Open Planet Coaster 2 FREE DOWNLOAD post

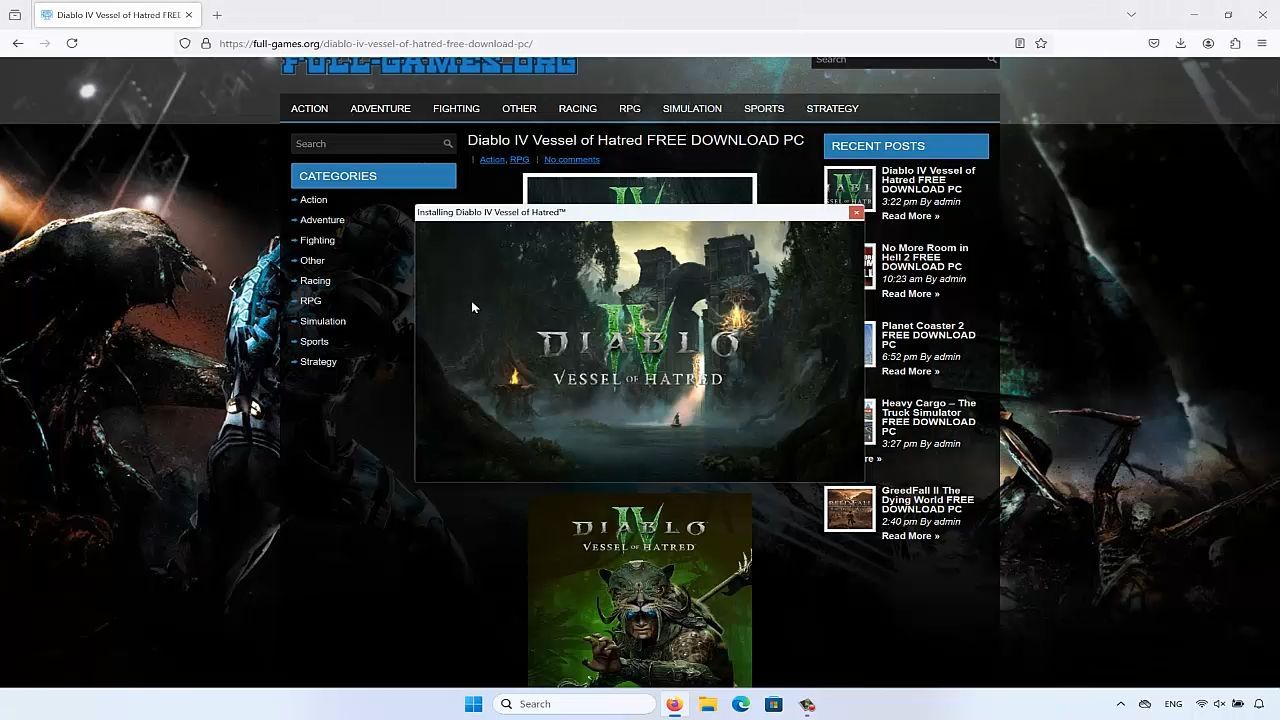(928, 335)
